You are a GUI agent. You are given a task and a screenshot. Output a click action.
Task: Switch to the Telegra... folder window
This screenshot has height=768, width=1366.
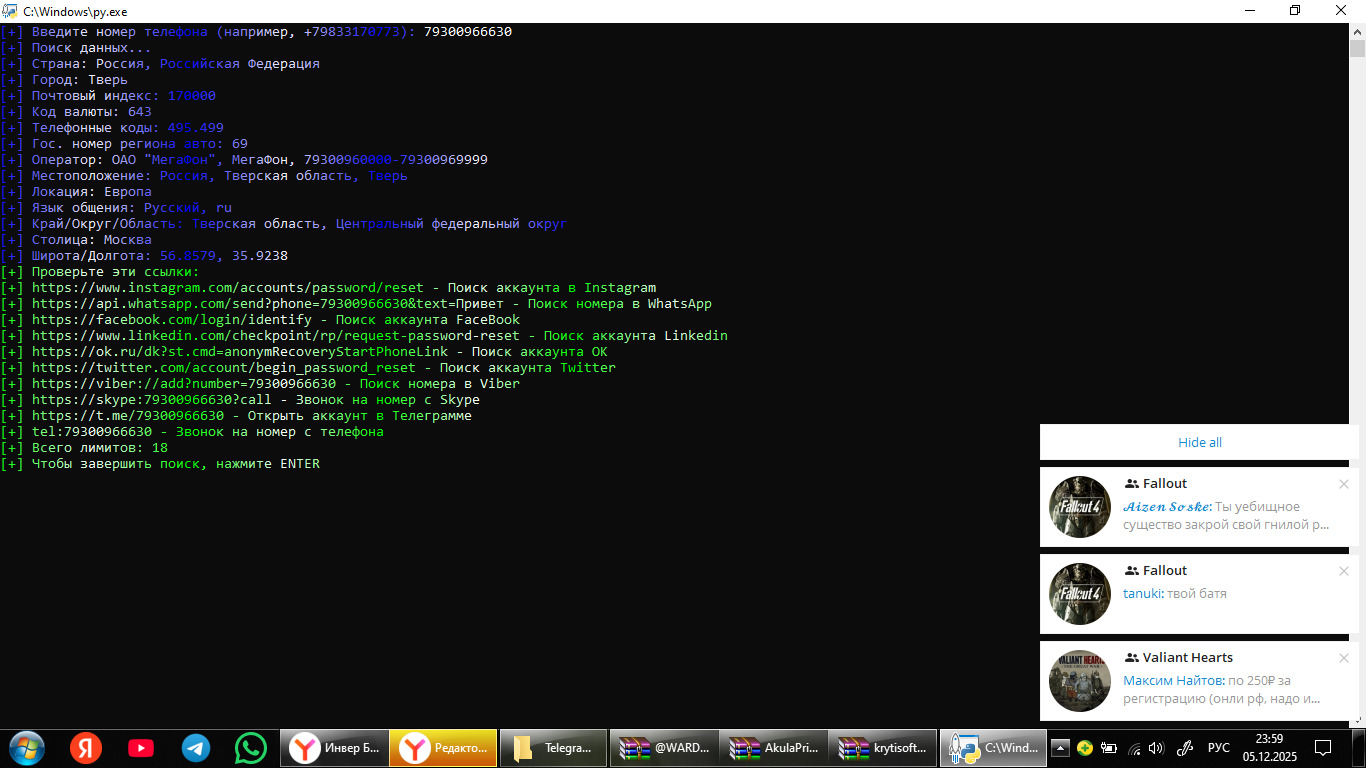(x=553, y=747)
